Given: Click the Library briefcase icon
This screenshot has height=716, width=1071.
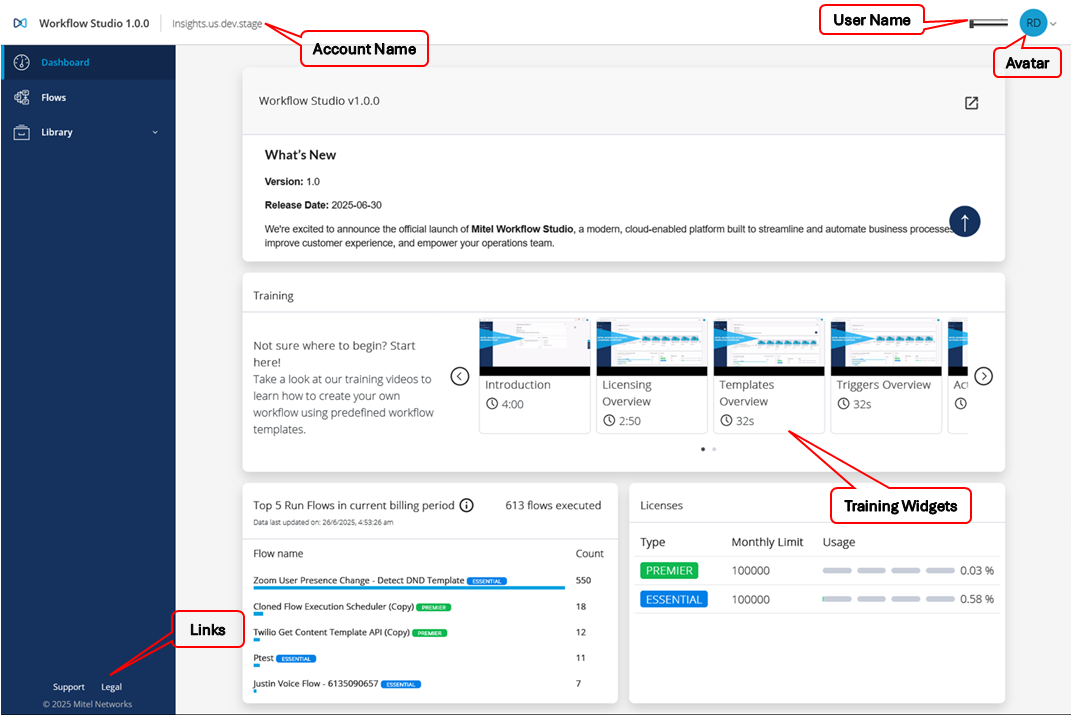Looking at the screenshot, I should pyautogui.click(x=22, y=133).
